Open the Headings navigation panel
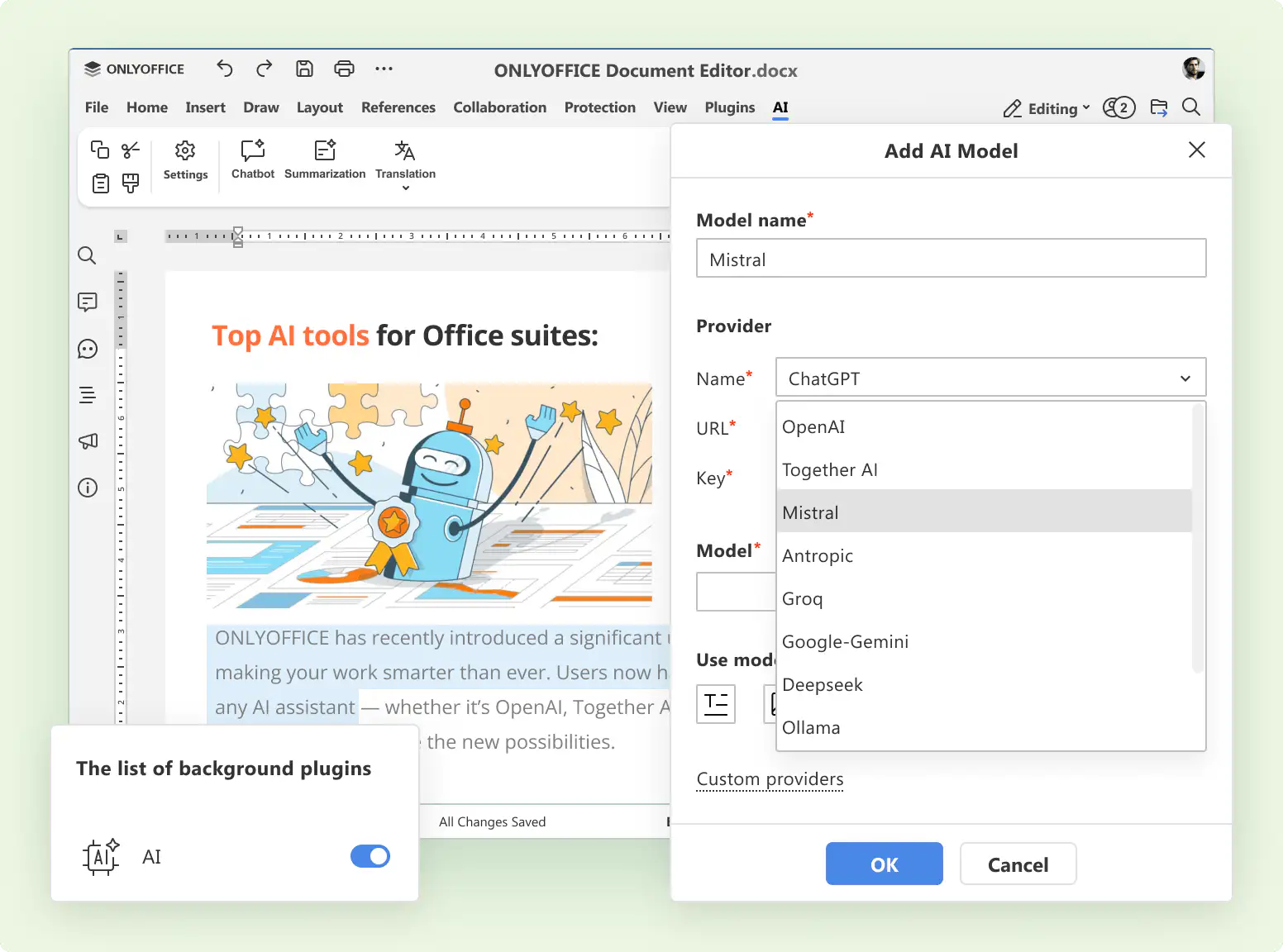Image resolution: width=1283 pixels, height=952 pixels. [88, 394]
